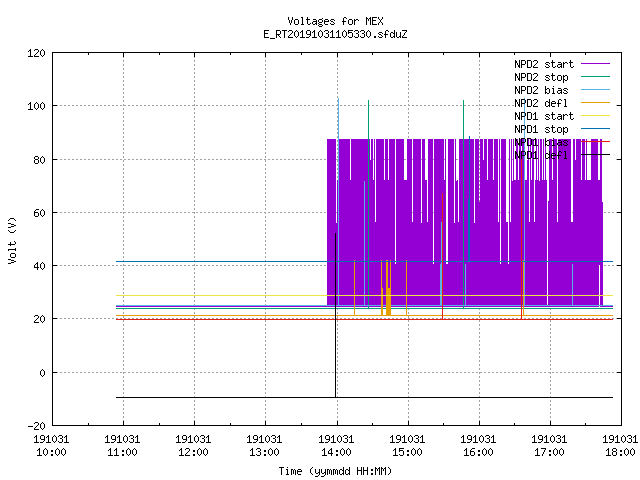Viewport: 640px width, 480px height.
Task: Click the yellow NPD1 start legend line sample
Action: (595, 116)
